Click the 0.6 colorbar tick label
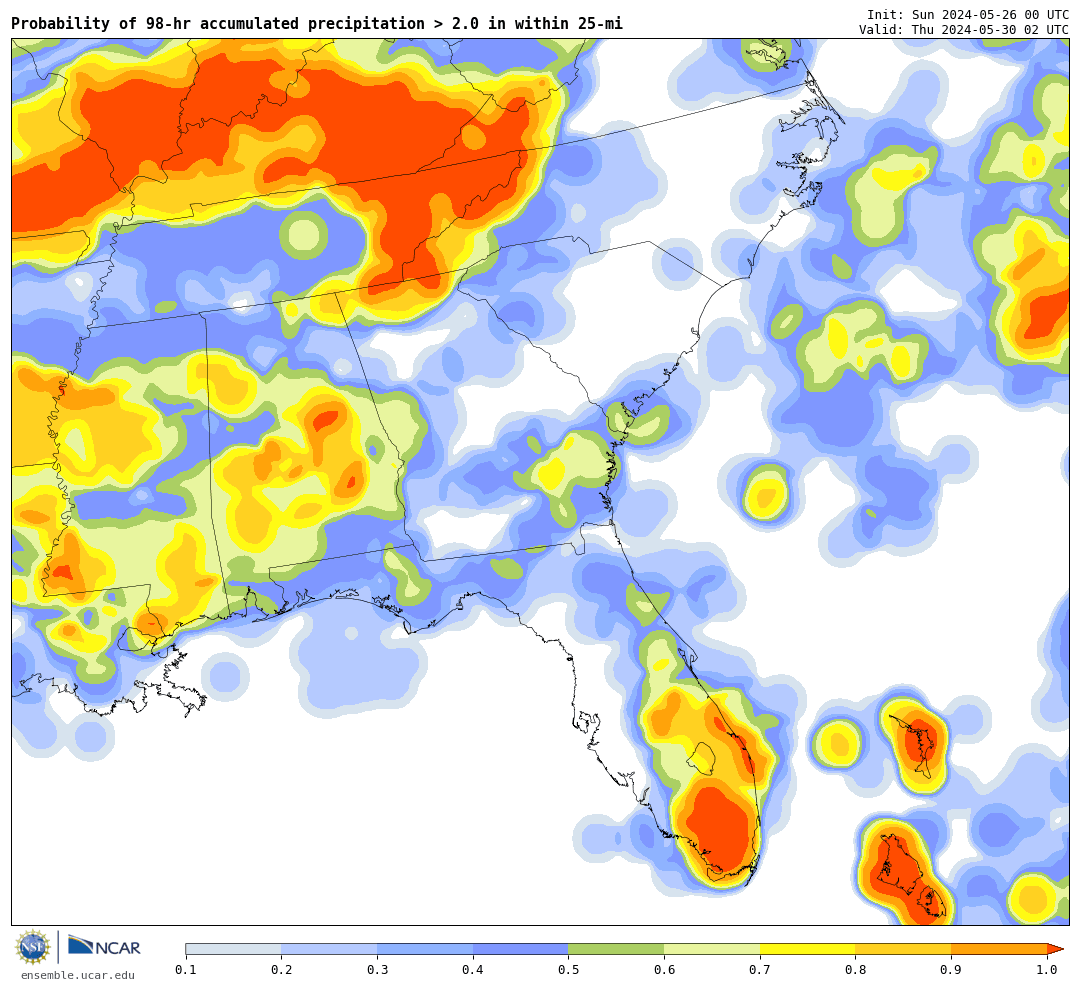 pos(665,969)
